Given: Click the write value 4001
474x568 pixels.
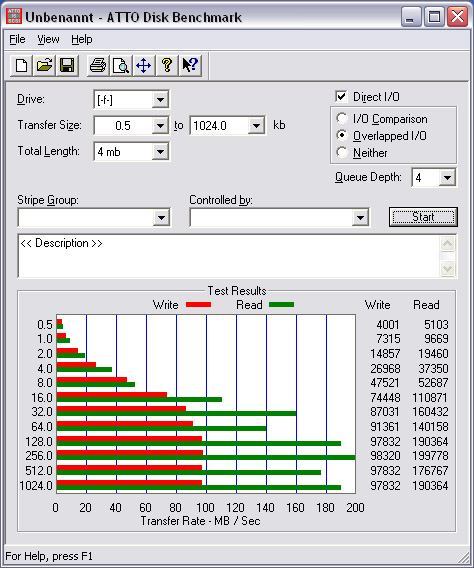Looking at the screenshot, I should click(387, 324).
